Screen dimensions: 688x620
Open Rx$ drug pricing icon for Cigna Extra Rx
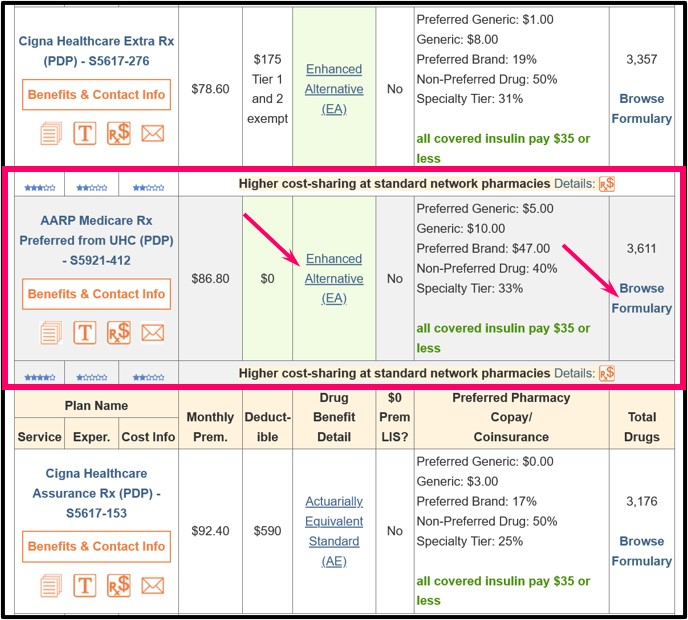[x=119, y=133]
